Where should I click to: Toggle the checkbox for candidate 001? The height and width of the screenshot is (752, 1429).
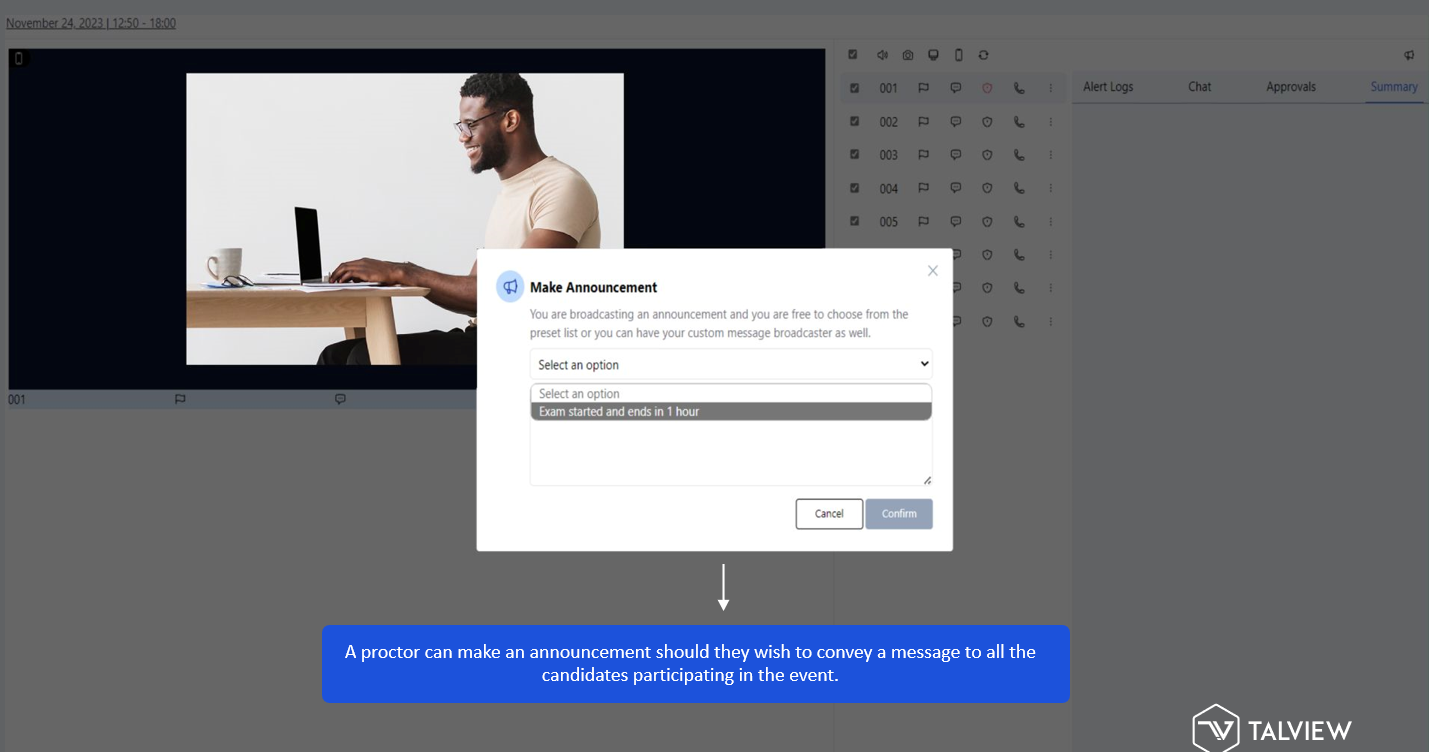coord(854,88)
